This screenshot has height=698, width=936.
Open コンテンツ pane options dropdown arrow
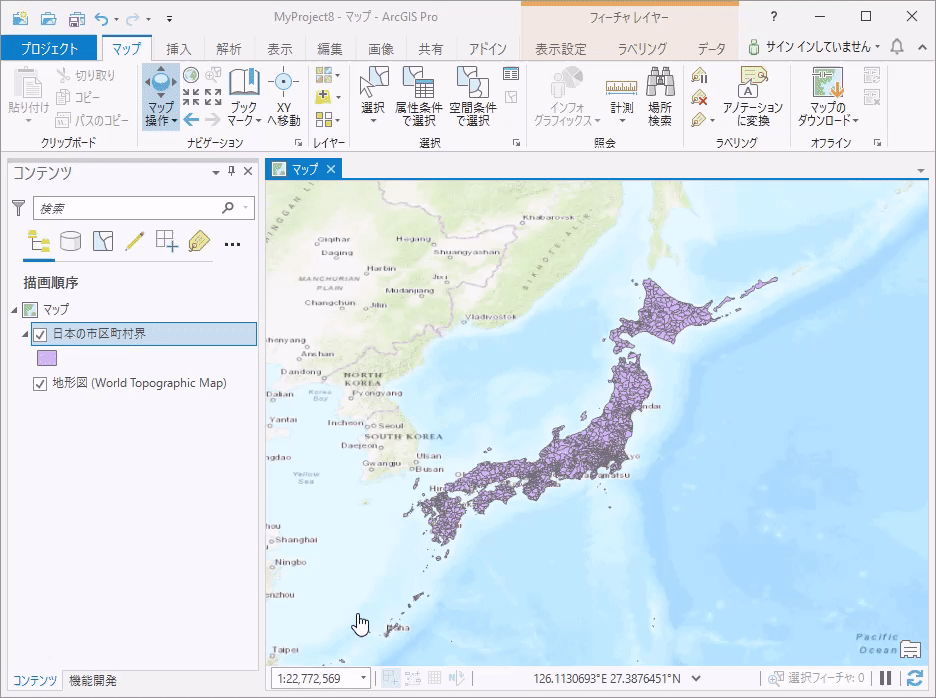click(215, 172)
